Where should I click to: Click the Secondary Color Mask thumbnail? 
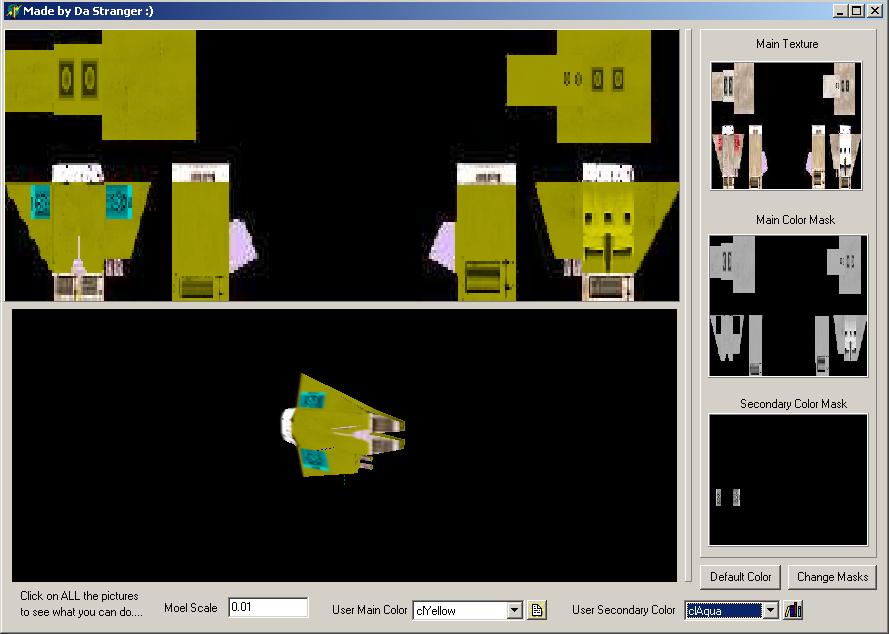tap(788, 480)
